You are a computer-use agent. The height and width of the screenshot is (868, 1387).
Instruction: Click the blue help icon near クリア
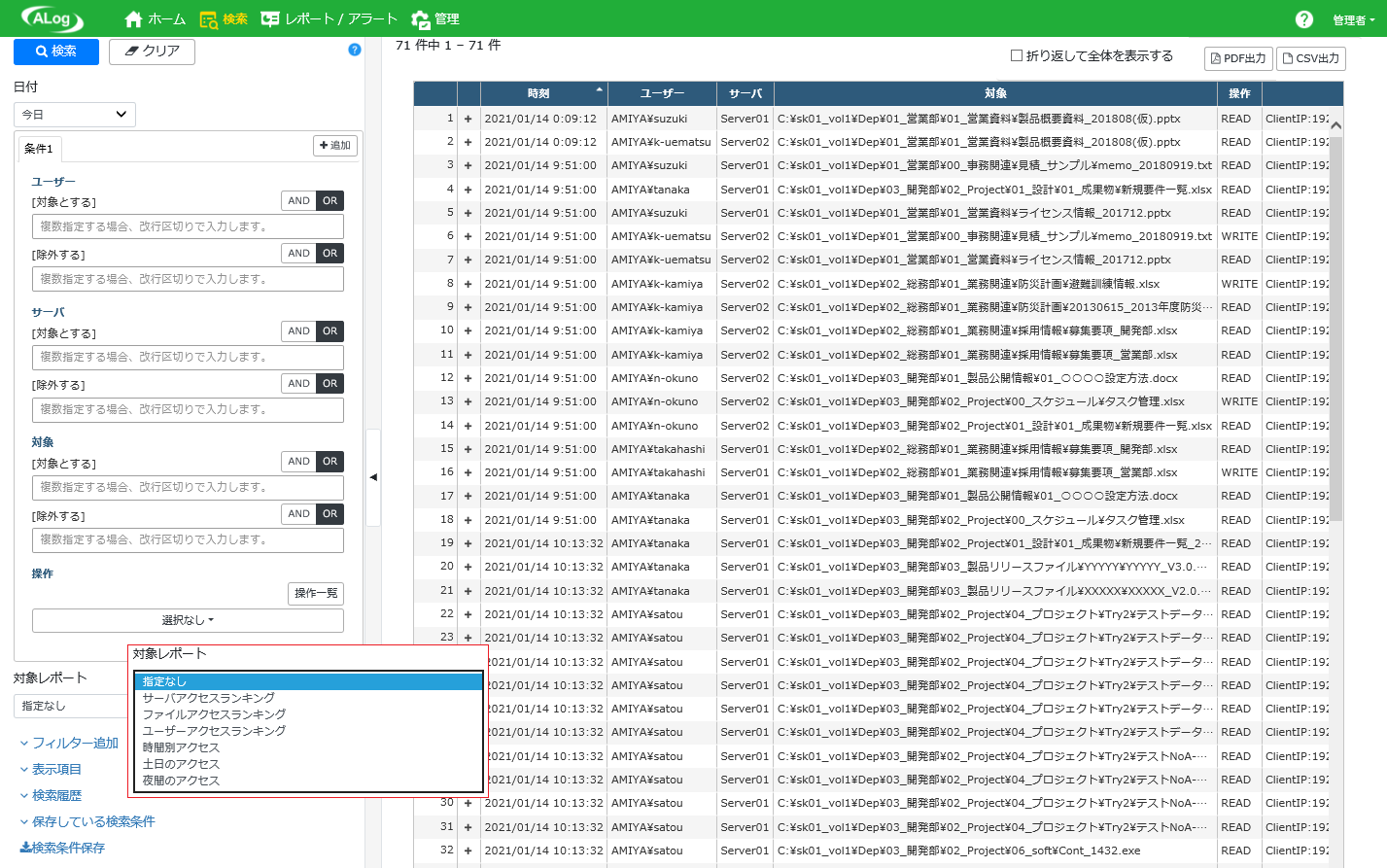click(355, 50)
